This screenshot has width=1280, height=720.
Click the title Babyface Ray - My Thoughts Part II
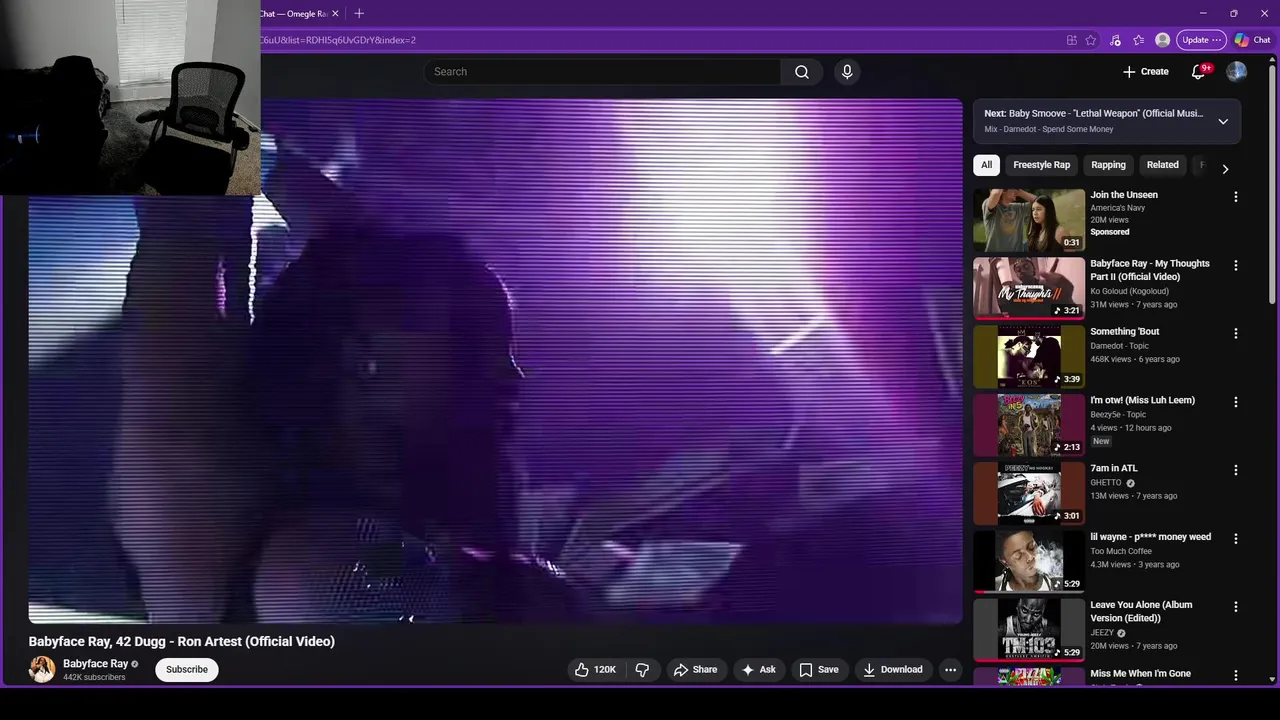click(1150, 270)
